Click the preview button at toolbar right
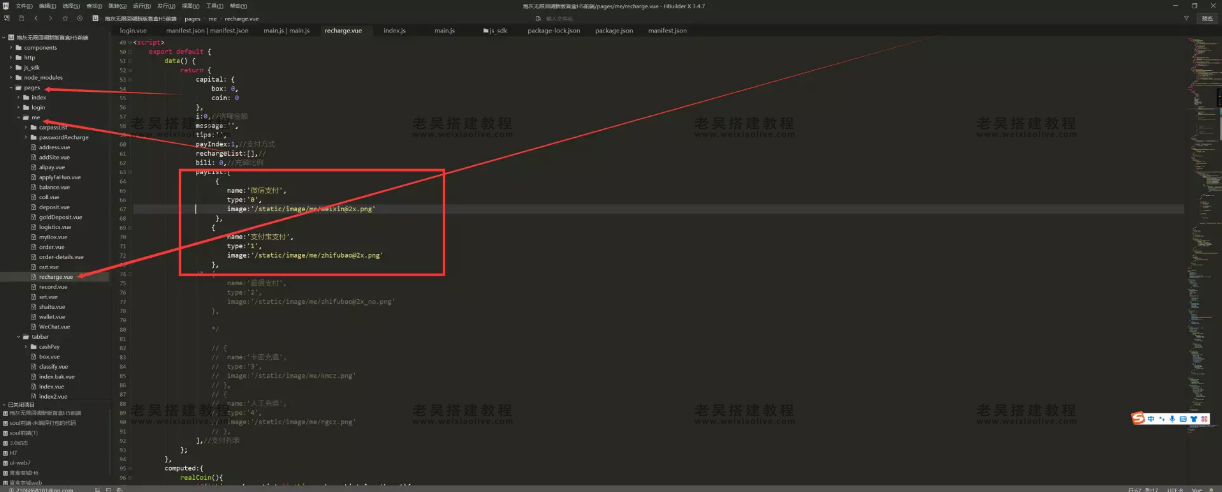Screen dimensions: 1222x492 [1207, 18]
